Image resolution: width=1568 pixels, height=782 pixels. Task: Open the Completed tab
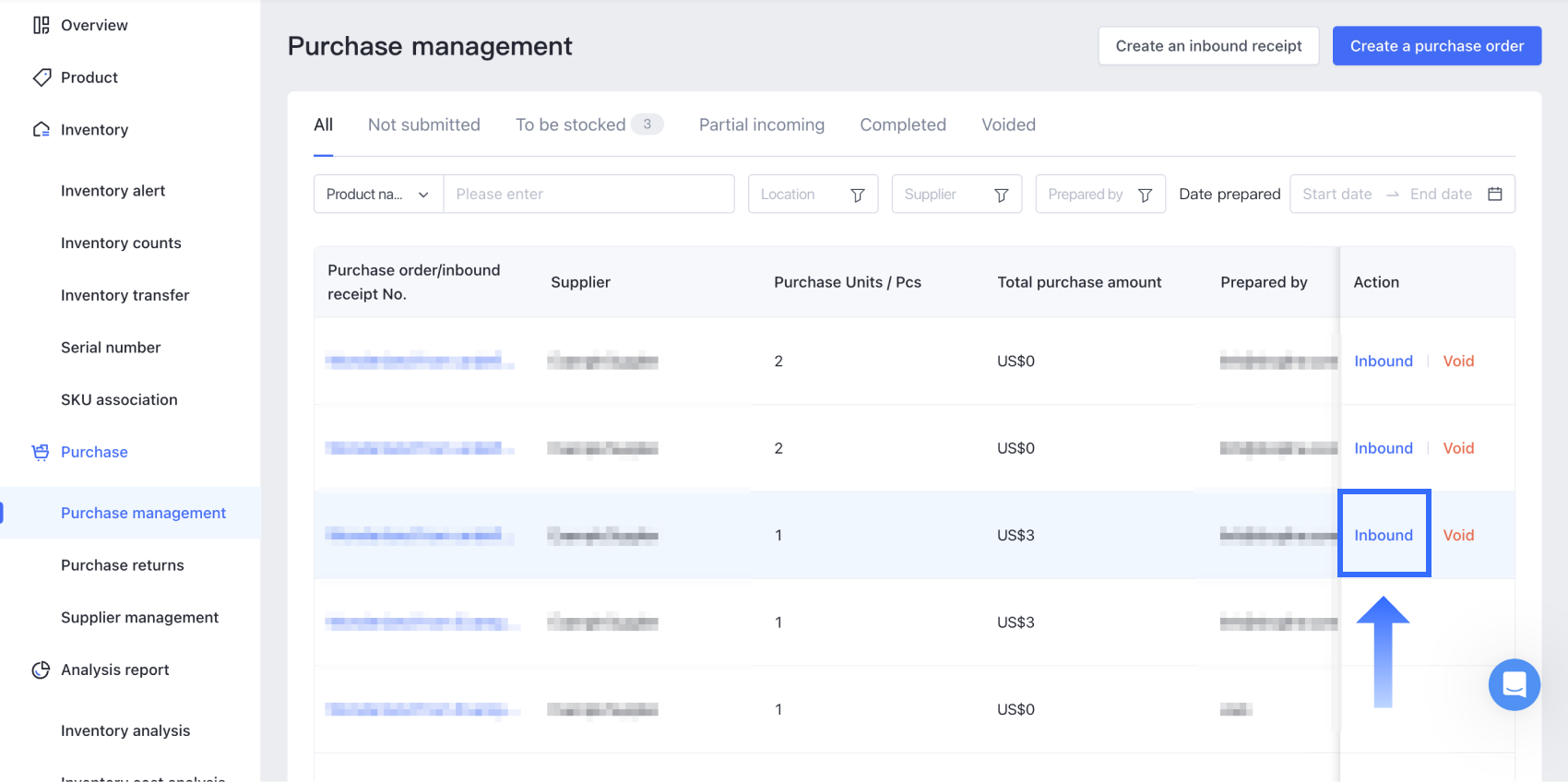[x=902, y=124]
